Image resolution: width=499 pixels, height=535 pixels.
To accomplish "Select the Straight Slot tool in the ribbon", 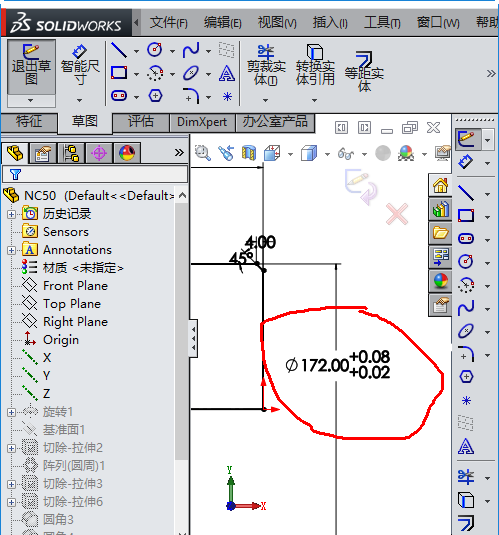I will 119,96.
